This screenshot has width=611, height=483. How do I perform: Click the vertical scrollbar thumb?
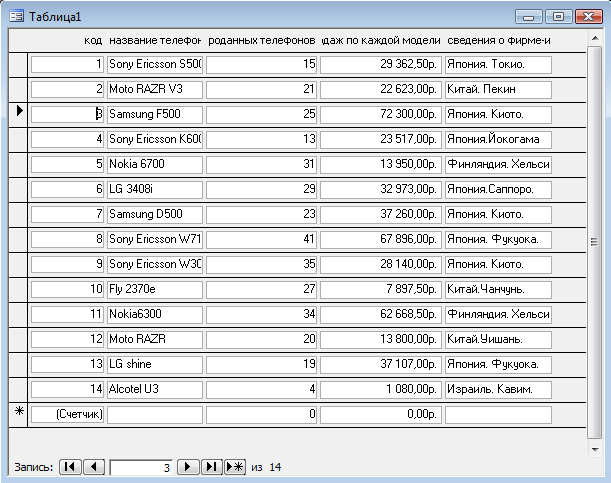pyautogui.click(x=594, y=242)
